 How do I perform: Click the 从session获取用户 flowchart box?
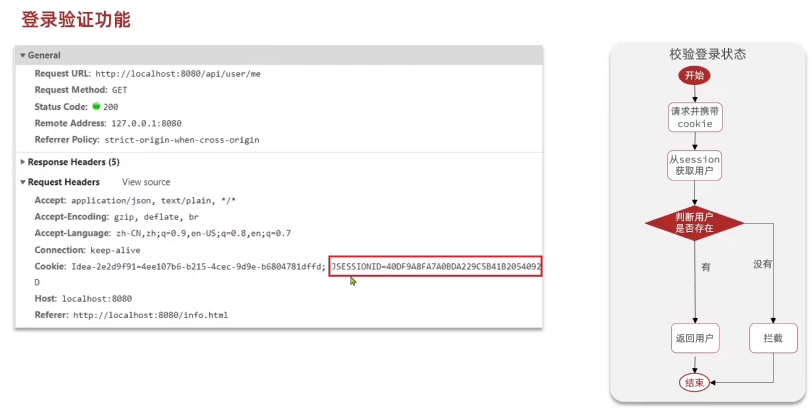pyautogui.click(x=694, y=165)
